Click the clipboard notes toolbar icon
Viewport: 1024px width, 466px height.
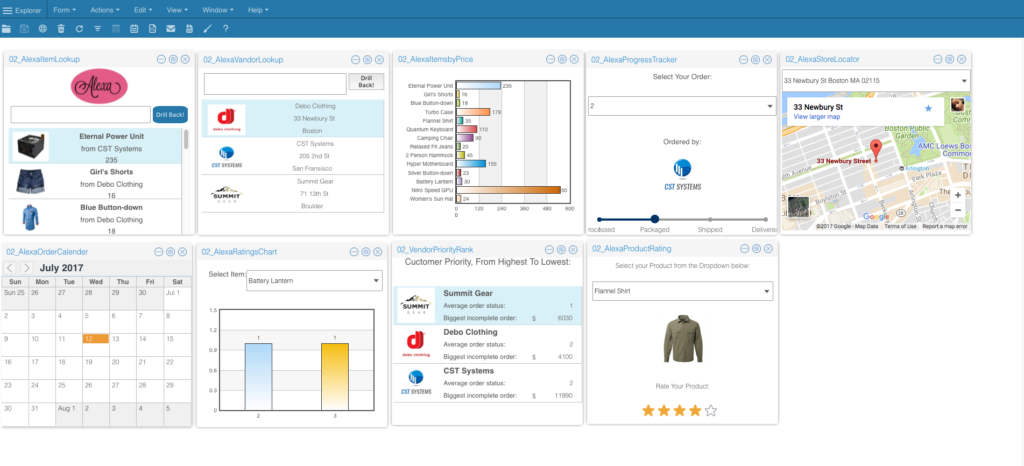(134, 29)
